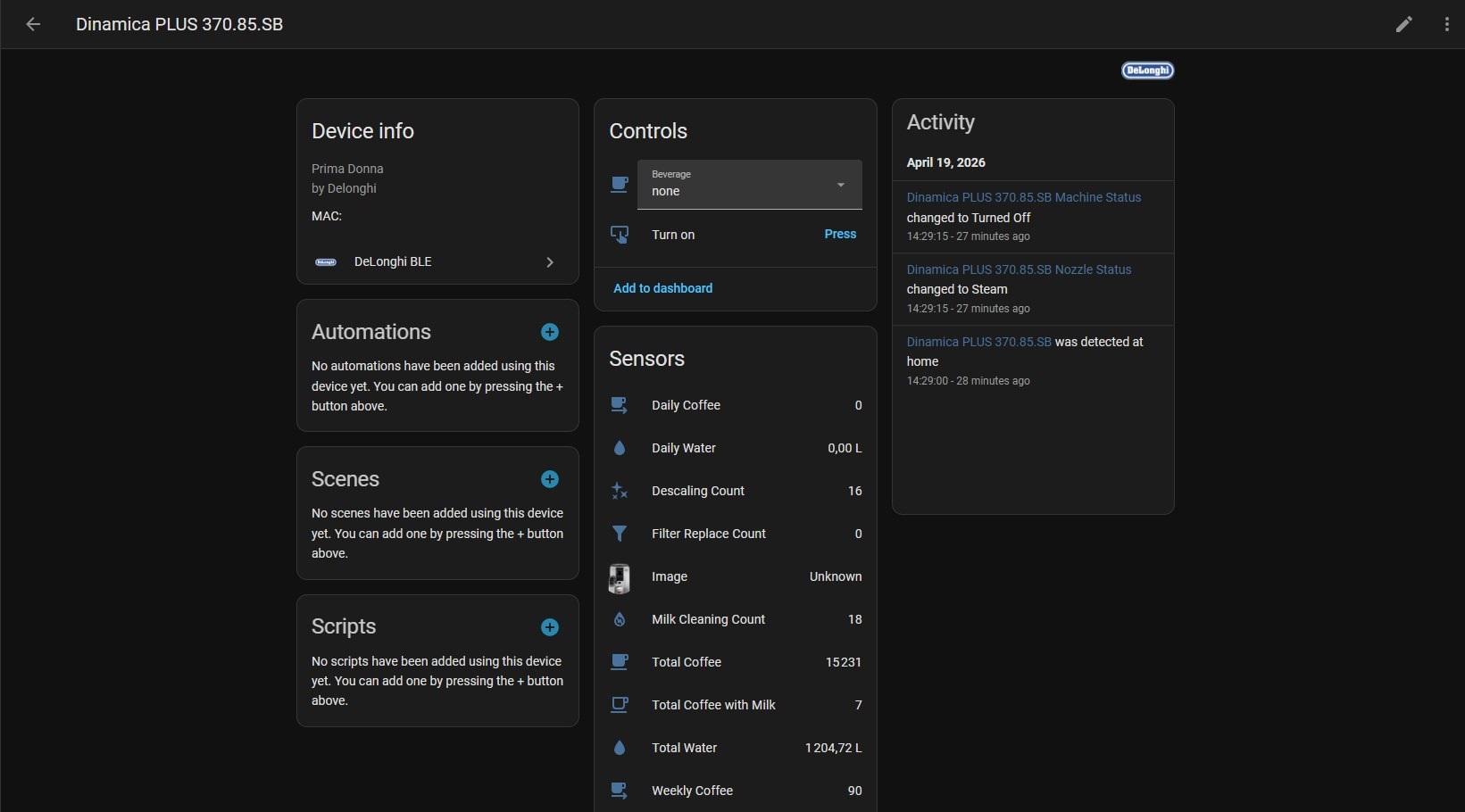Click the MAC: label in Device info
The image size is (1465, 812).
pos(327,216)
